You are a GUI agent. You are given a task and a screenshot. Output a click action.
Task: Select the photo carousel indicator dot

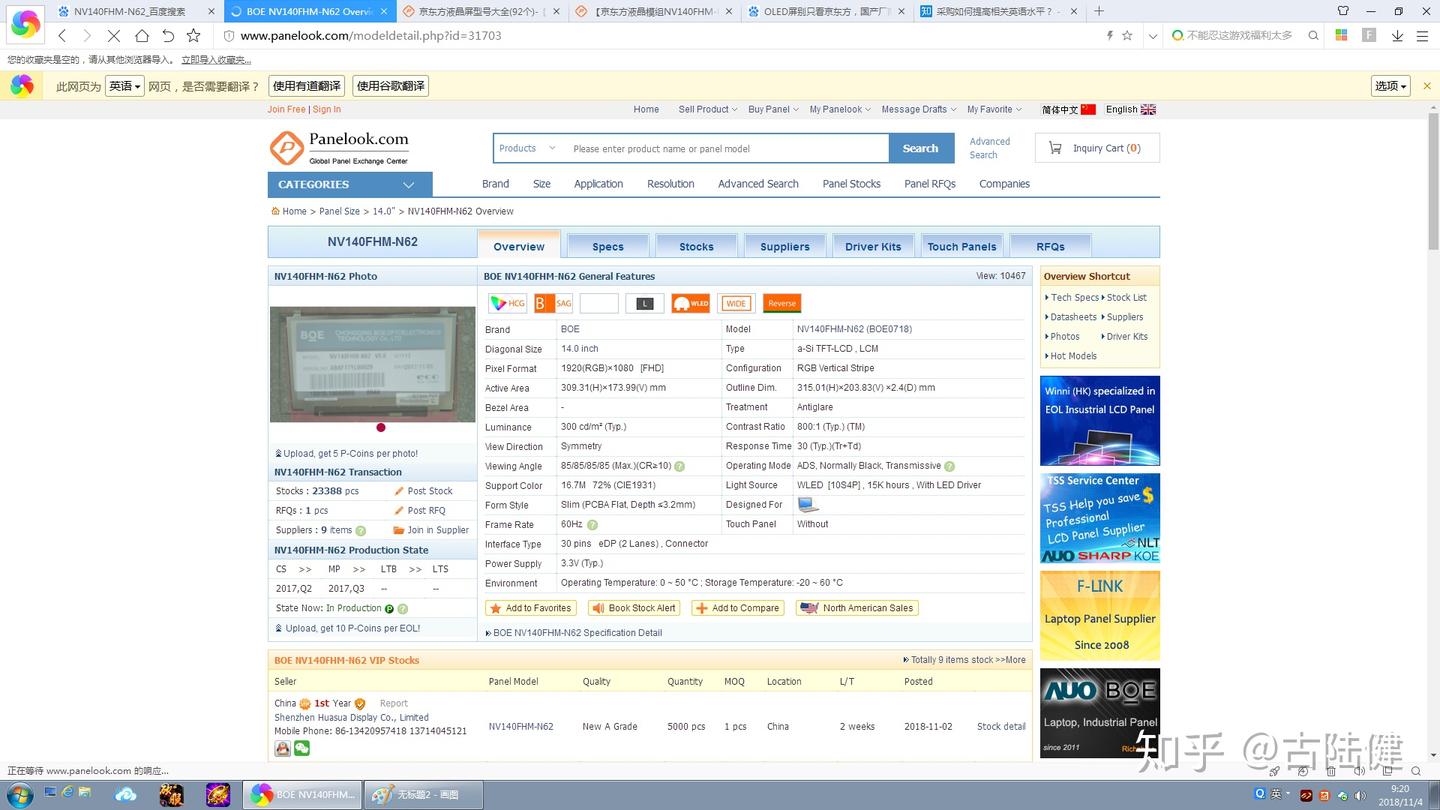click(380, 427)
